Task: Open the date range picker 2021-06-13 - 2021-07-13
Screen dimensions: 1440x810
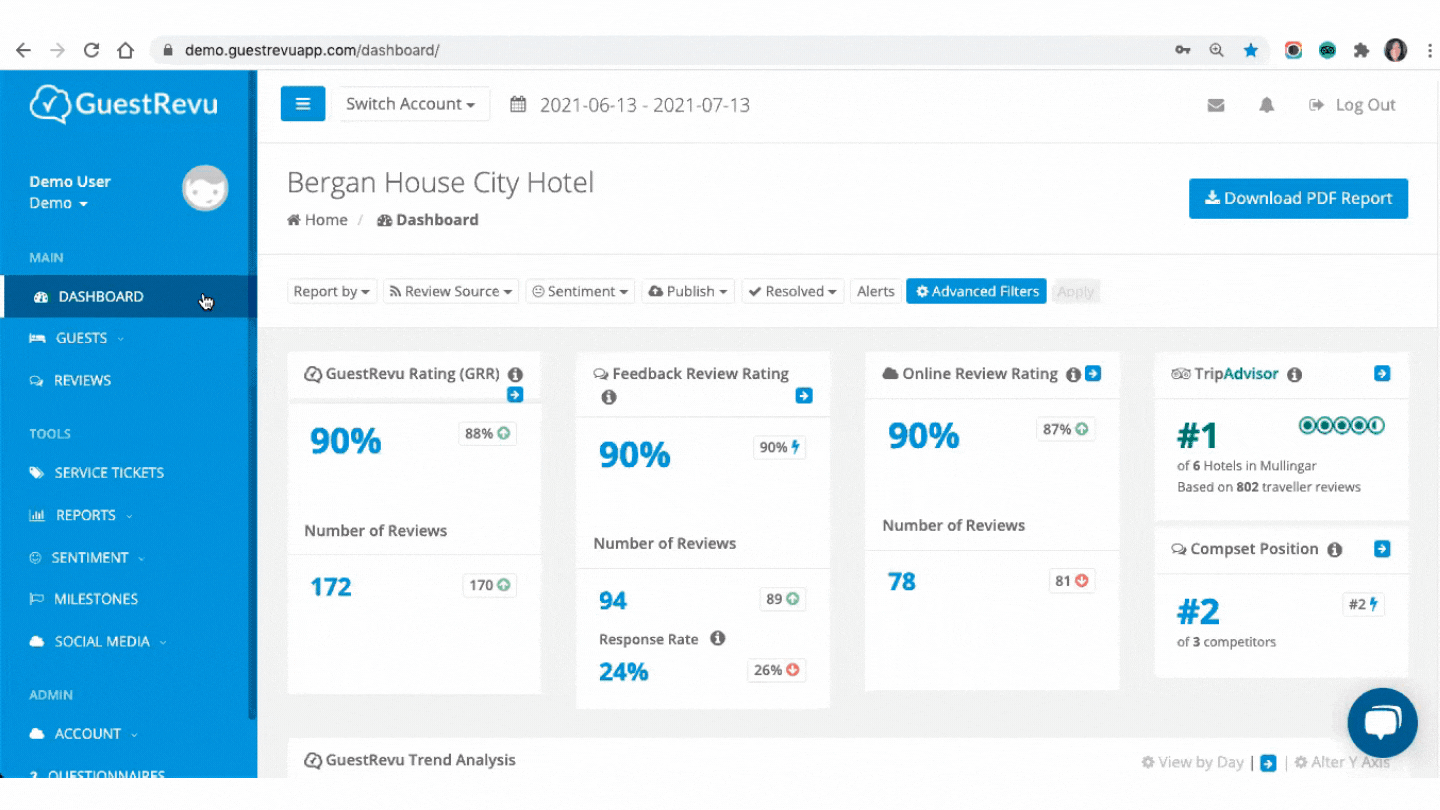Action: tap(630, 105)
